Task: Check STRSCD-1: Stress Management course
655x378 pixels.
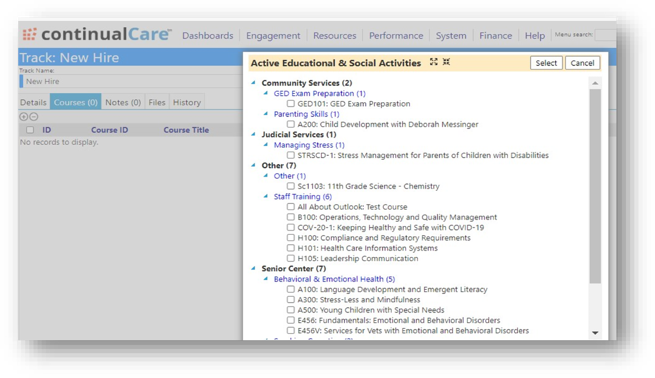Action: coord(291,155)
